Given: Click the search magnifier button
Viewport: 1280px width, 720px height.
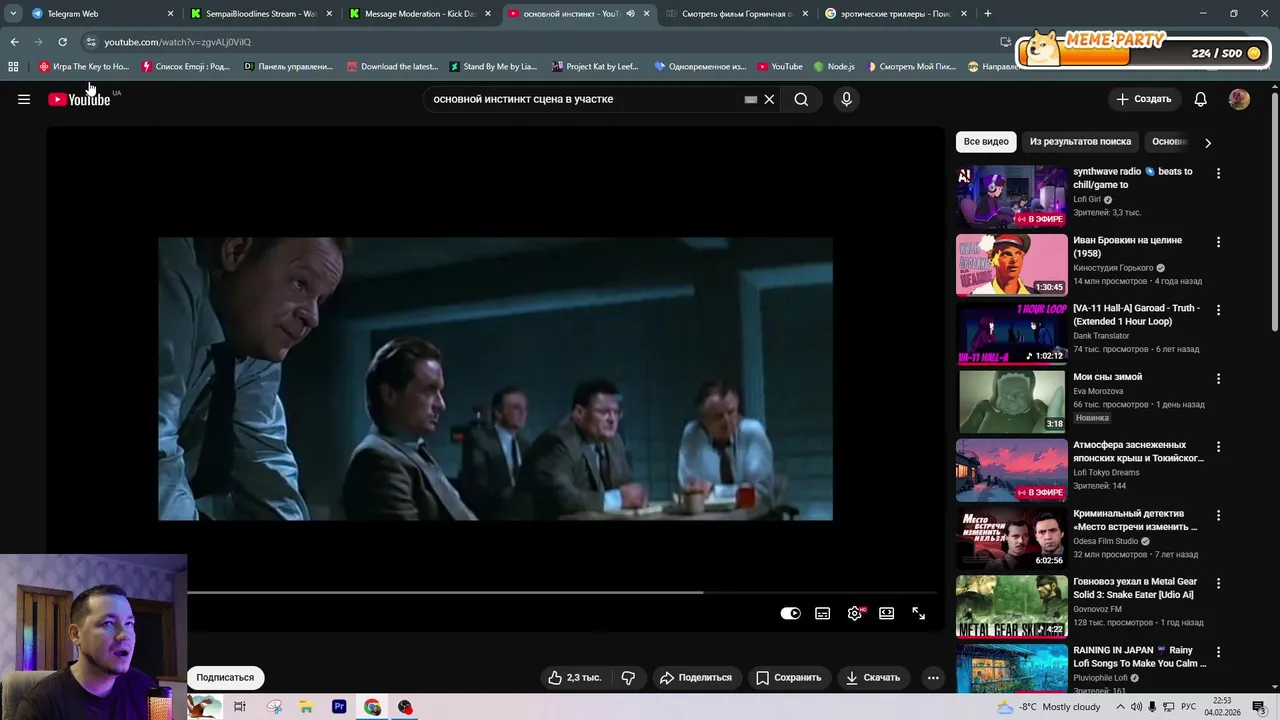Looking at the screenshot, I should (x=801, y=99).
